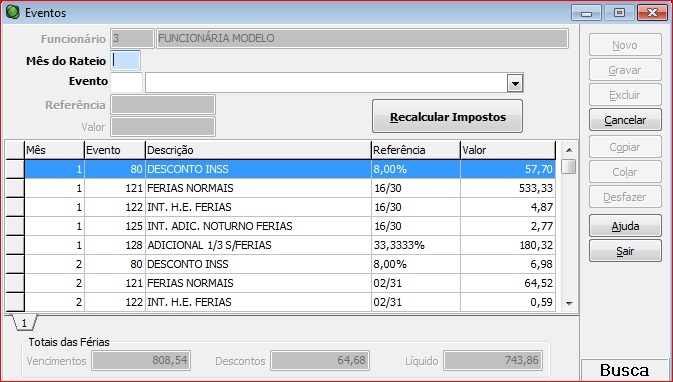Viewport: 673px width, 382px height.
Task: Select the highlighted DESCONTO INSS 57,70 row
Action: 290,169
